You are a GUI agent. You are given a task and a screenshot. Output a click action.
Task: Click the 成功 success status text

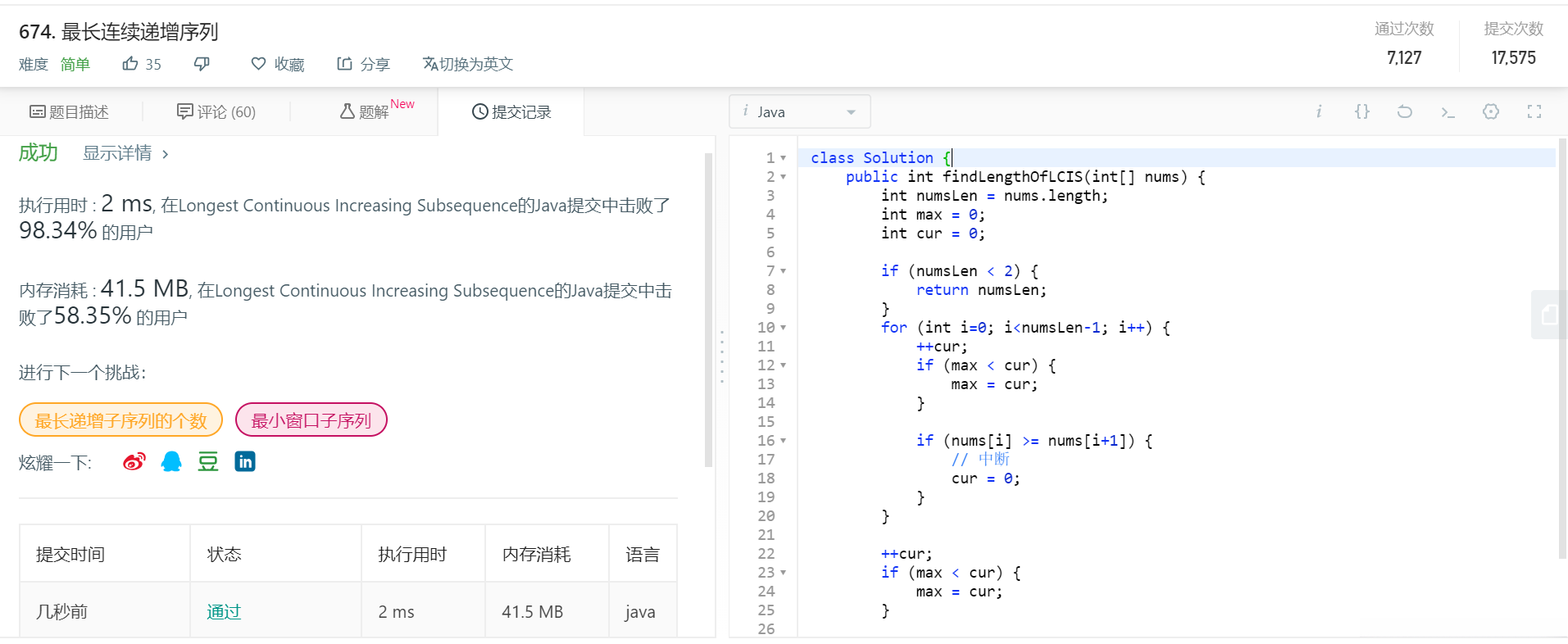[39, 152]
